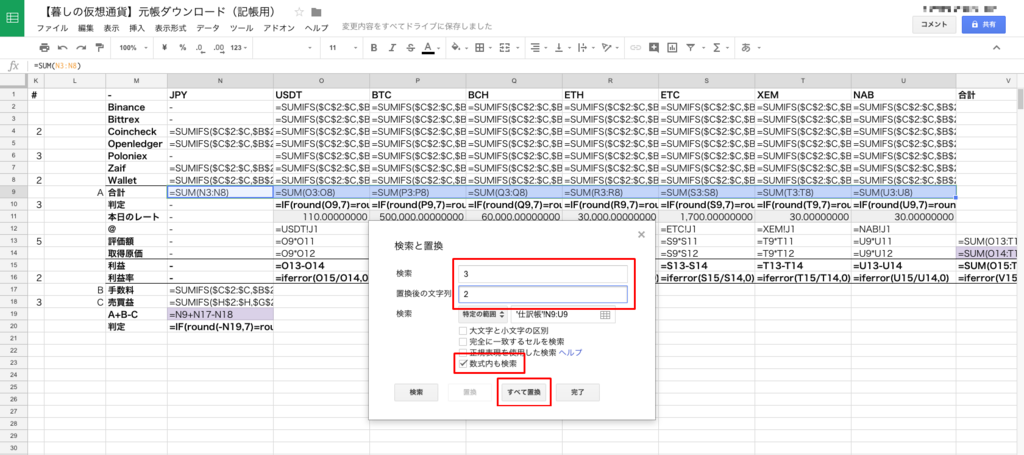Image resolution: width=1024 pixels, height=455 pixels.
Task: Enable 大文字と小文字の区別 checkbox
Action: 462,331
